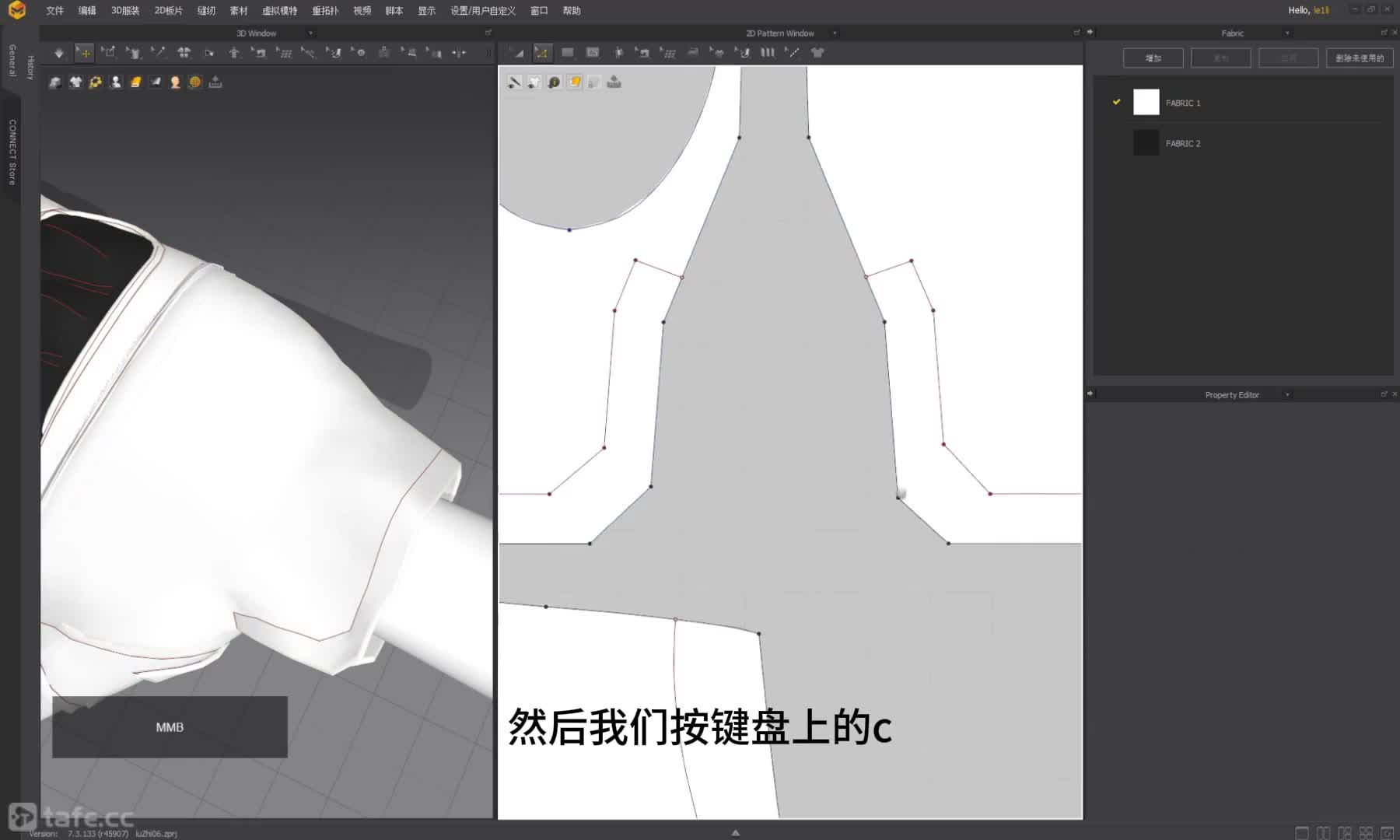This screenshot has height=840, width=1400.
Task: Open the 虚拟模特 menu
Action: (280, 11)
